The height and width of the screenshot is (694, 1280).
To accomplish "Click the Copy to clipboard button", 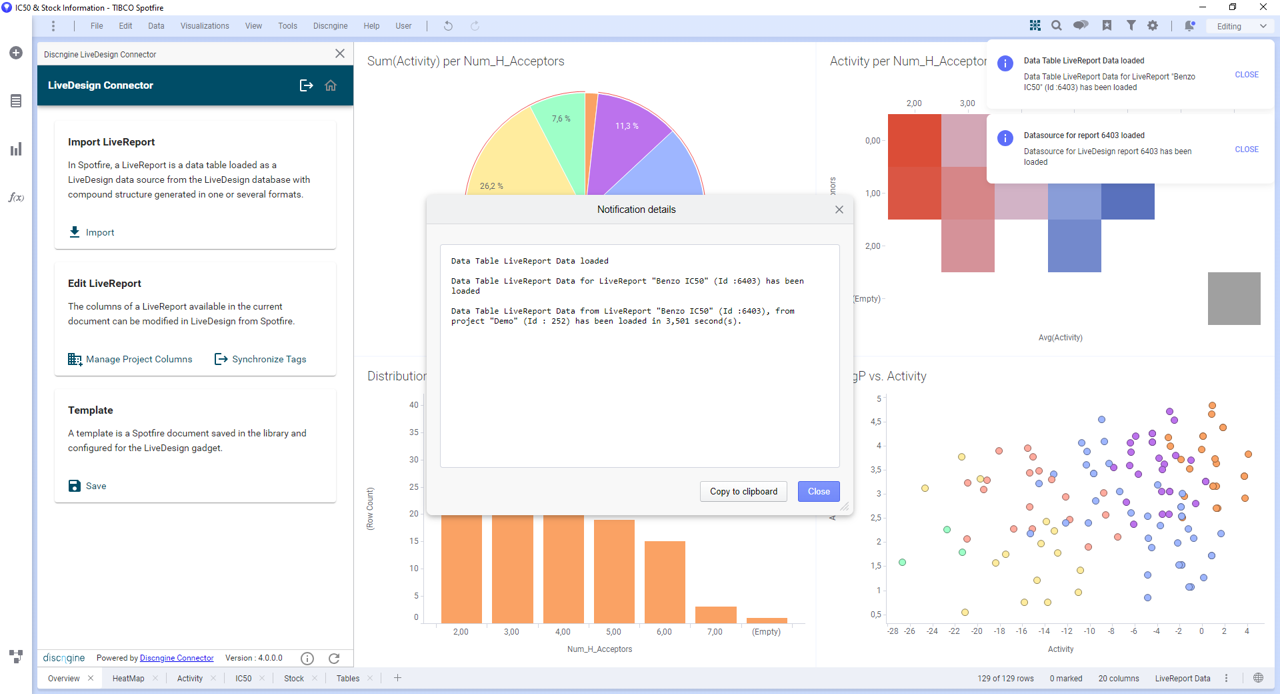I will (744, 491).
